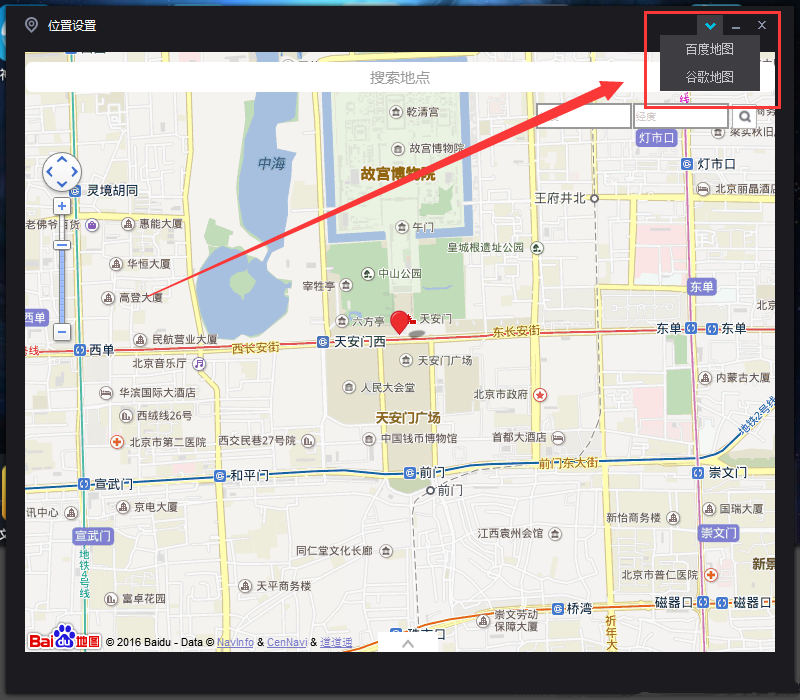Click the purple 东单 station label

coord(702,287)
